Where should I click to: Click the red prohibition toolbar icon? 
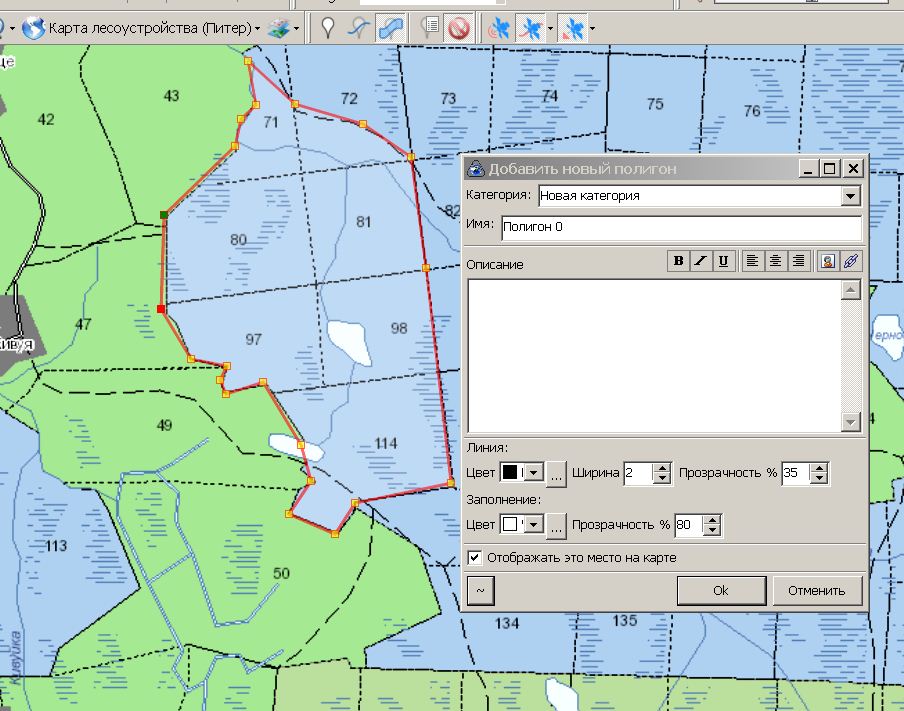coord(459,29)
